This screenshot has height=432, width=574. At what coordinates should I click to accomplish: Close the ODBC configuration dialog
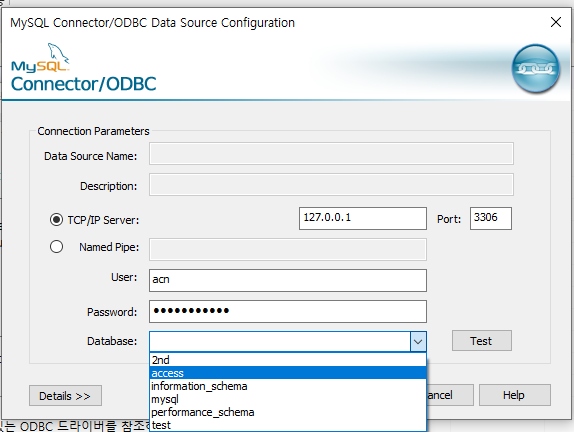[x=556, y=22]
